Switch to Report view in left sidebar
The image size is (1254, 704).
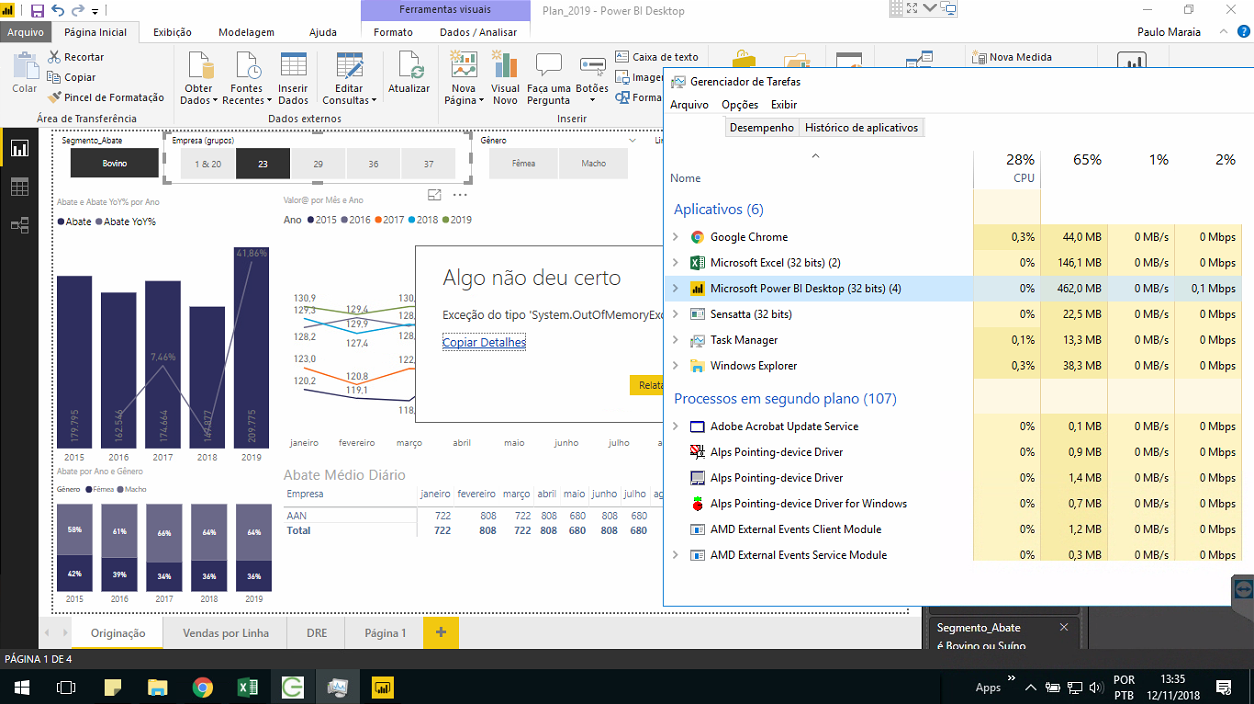[19, 149]
